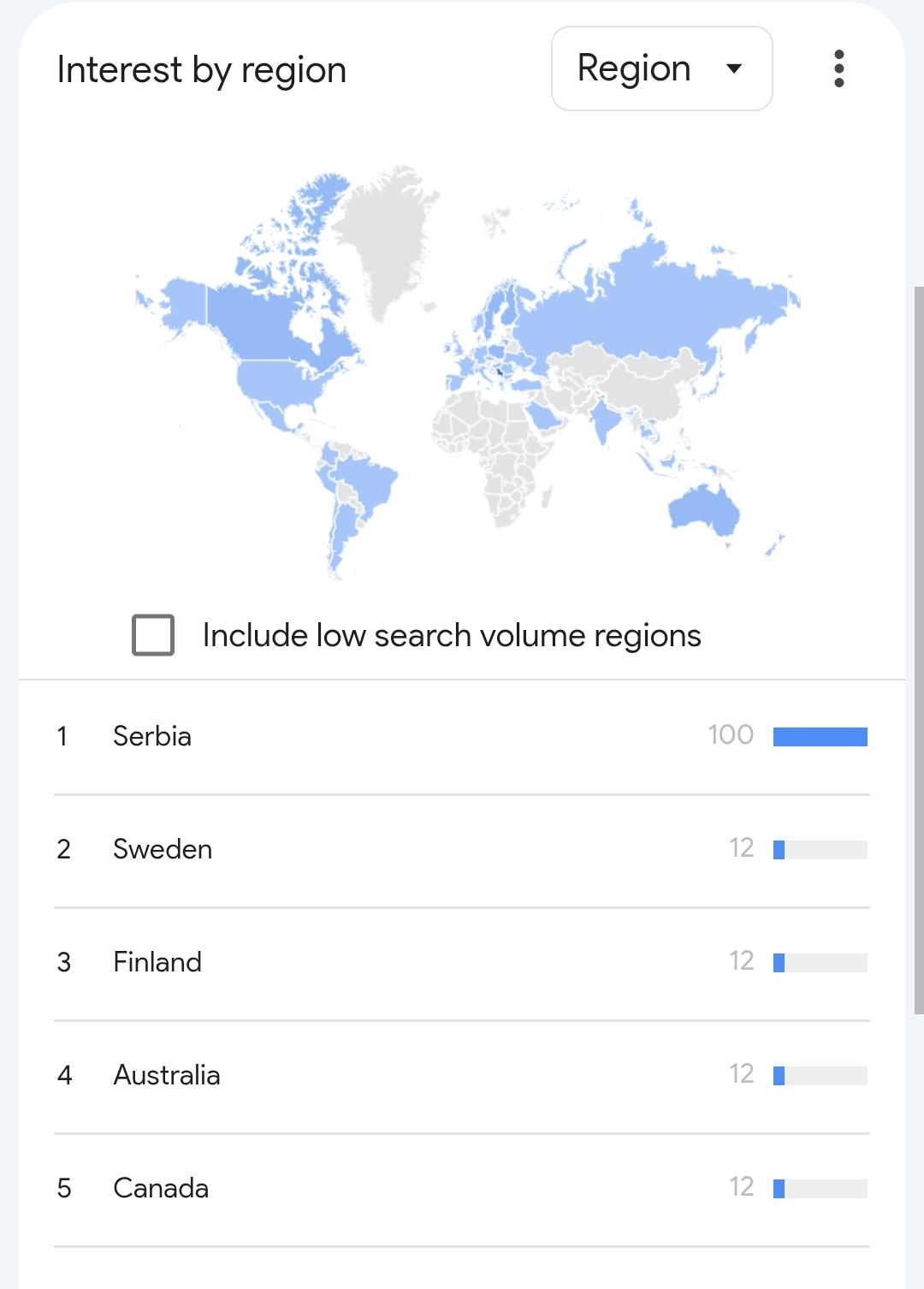
Task: Open the Region dropdown selector
Action: coord(661,68)
